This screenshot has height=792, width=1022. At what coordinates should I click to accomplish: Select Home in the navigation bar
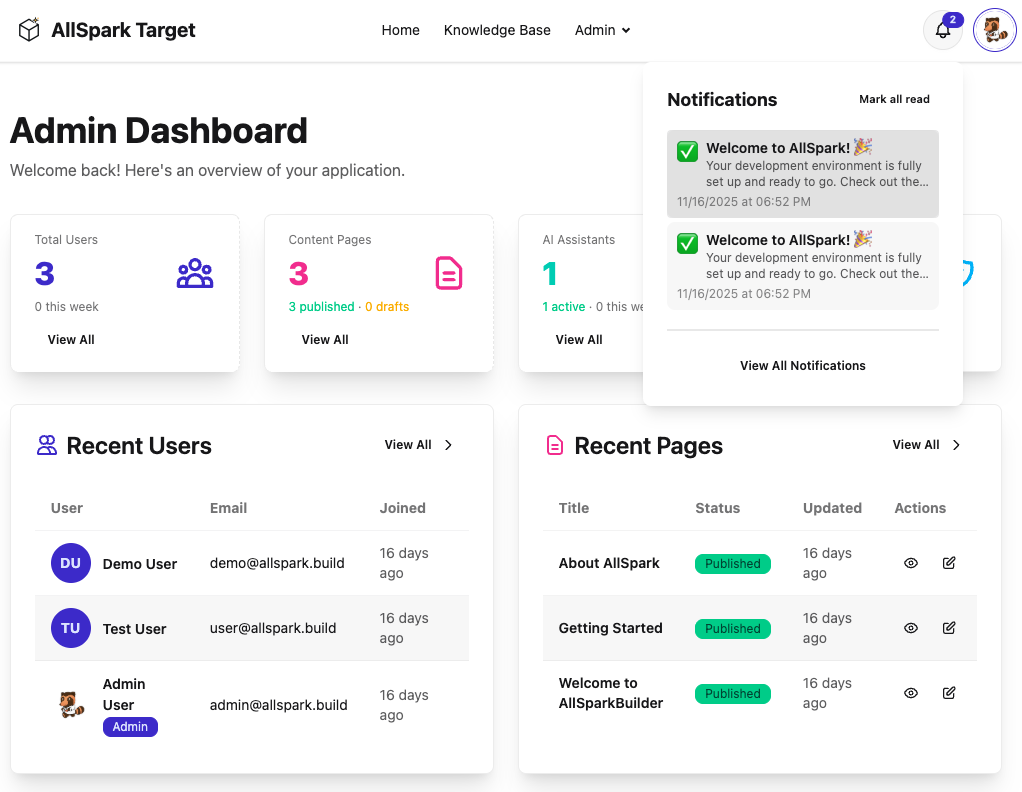tap(400, 30)
